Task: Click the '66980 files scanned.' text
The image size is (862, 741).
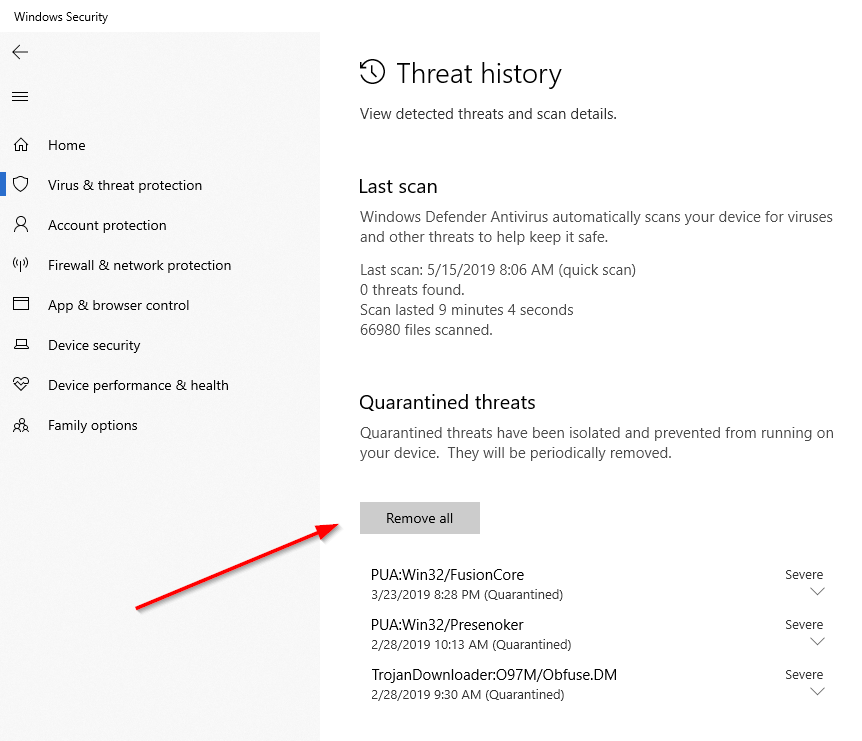Action: (426, 330)
